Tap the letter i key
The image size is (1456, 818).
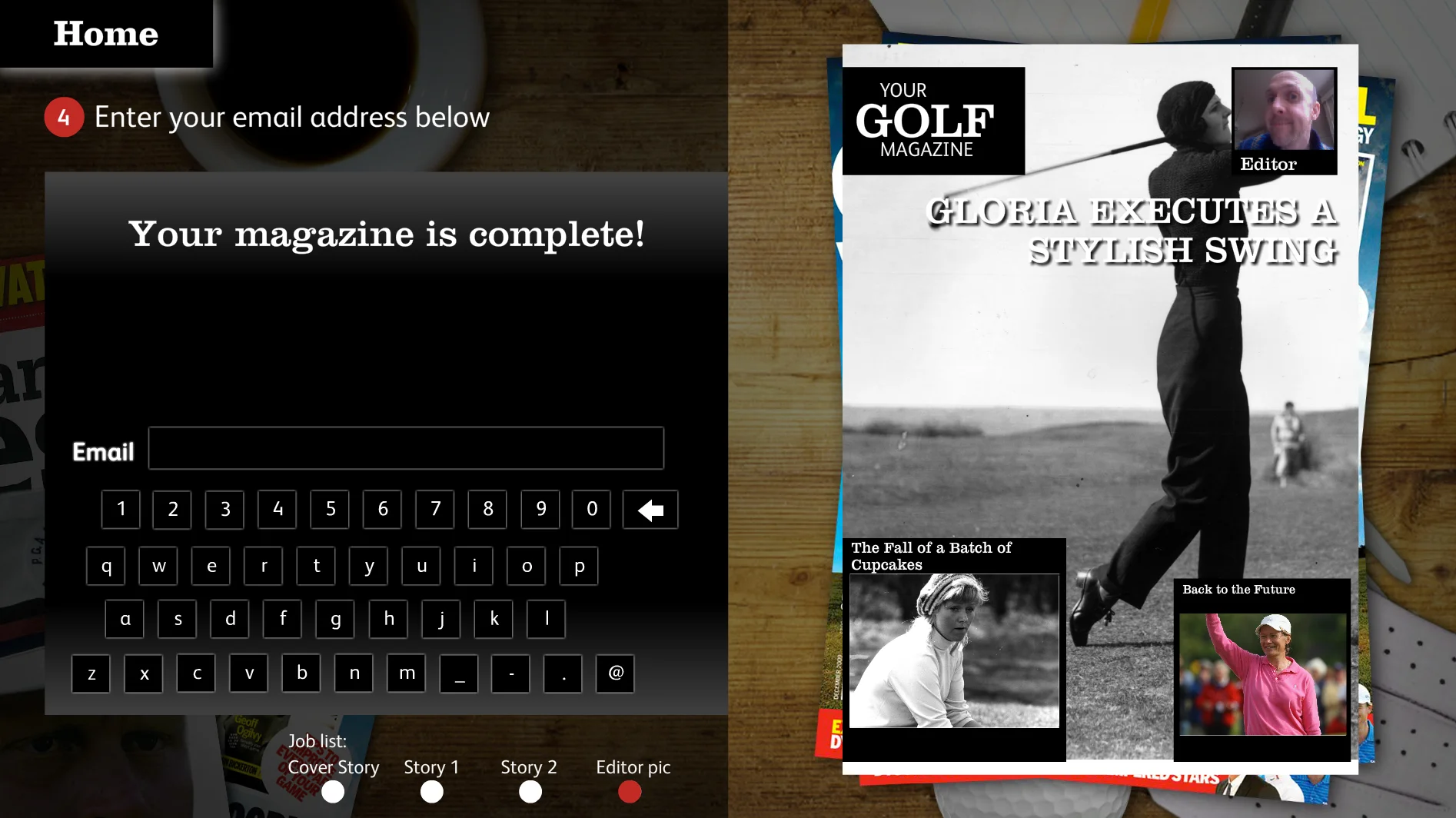pos(474,566)
